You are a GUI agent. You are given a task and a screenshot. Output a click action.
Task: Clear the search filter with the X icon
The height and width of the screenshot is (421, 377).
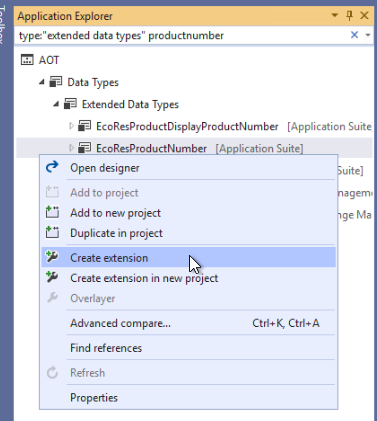click(354, 35)
